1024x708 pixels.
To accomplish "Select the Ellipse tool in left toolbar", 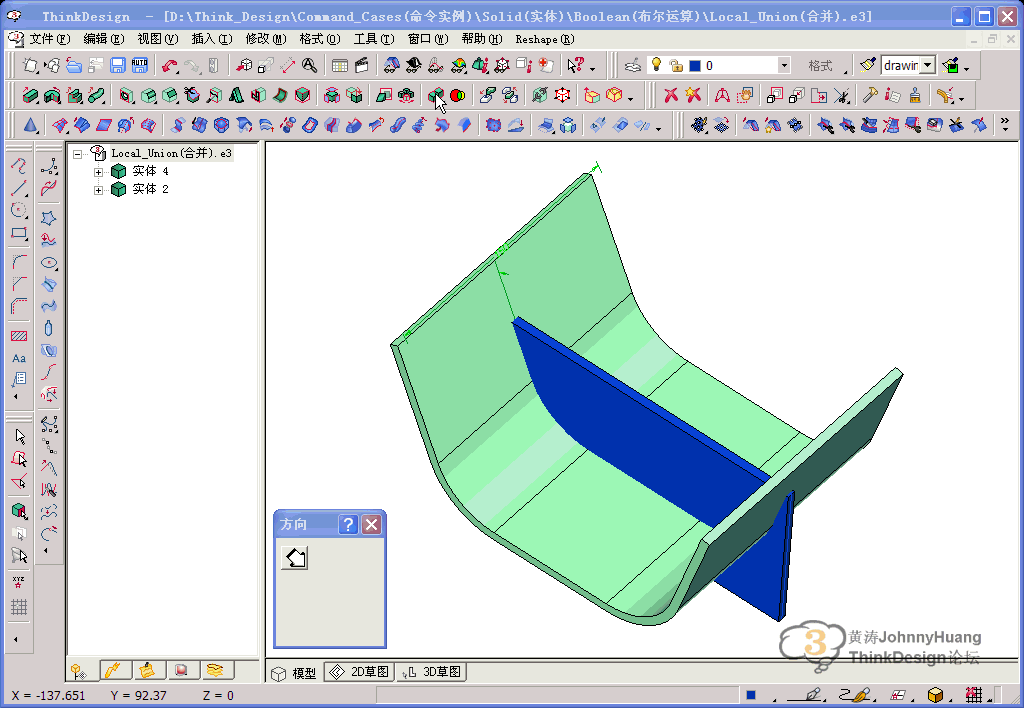I will [48, 263].
